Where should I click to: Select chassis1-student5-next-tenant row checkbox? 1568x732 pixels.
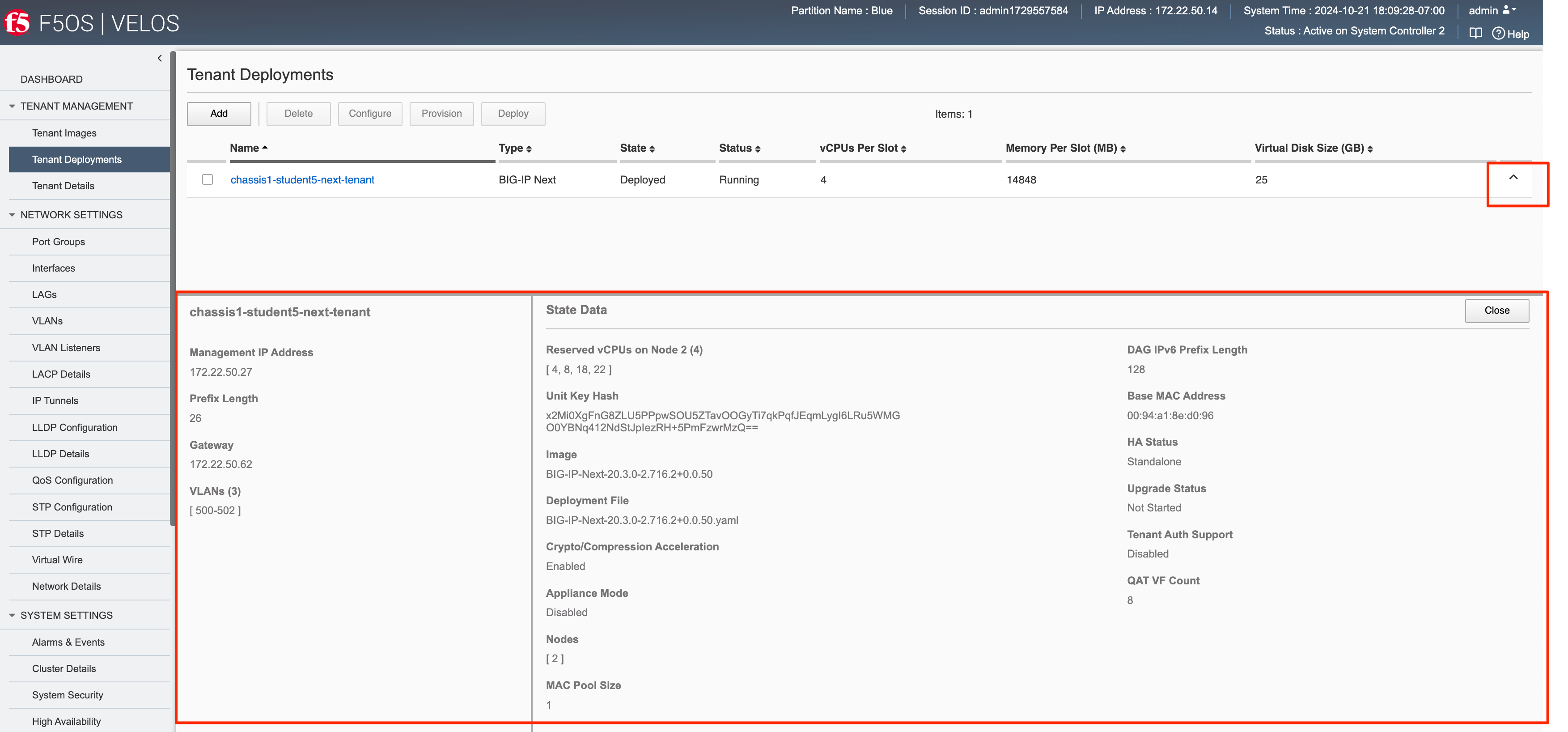click(208, 180)
